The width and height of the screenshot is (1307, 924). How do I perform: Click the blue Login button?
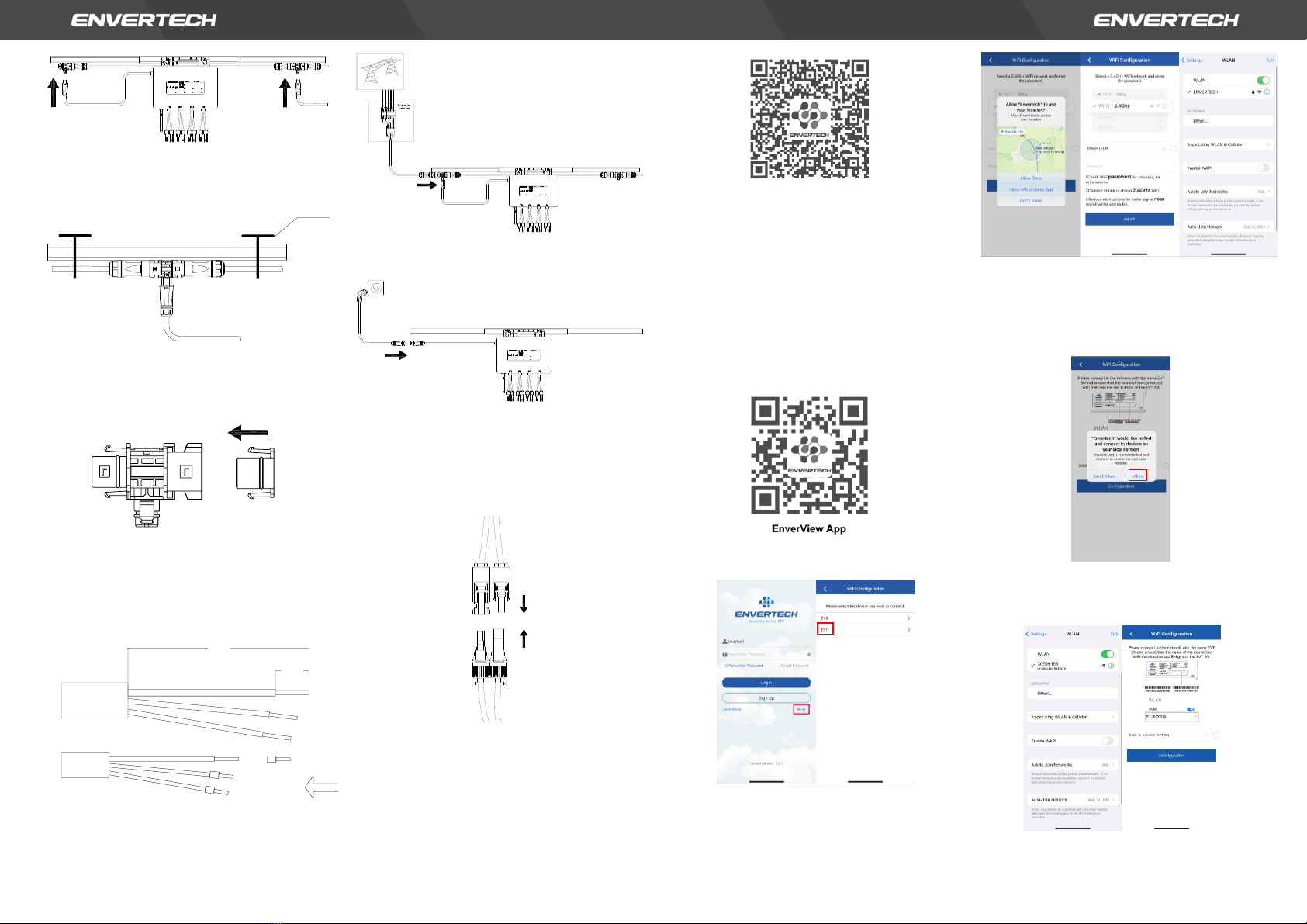pos(766,683)
